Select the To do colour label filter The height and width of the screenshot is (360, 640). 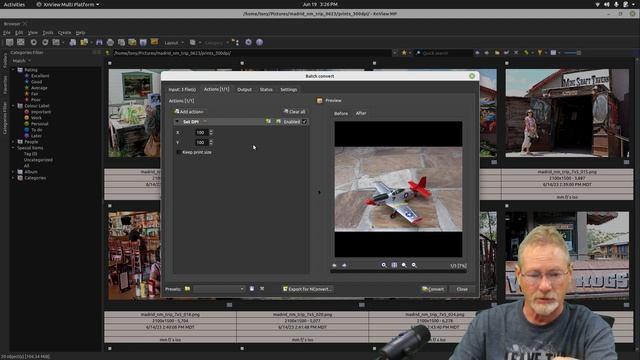pyautogui.click(x=36, y=130)
